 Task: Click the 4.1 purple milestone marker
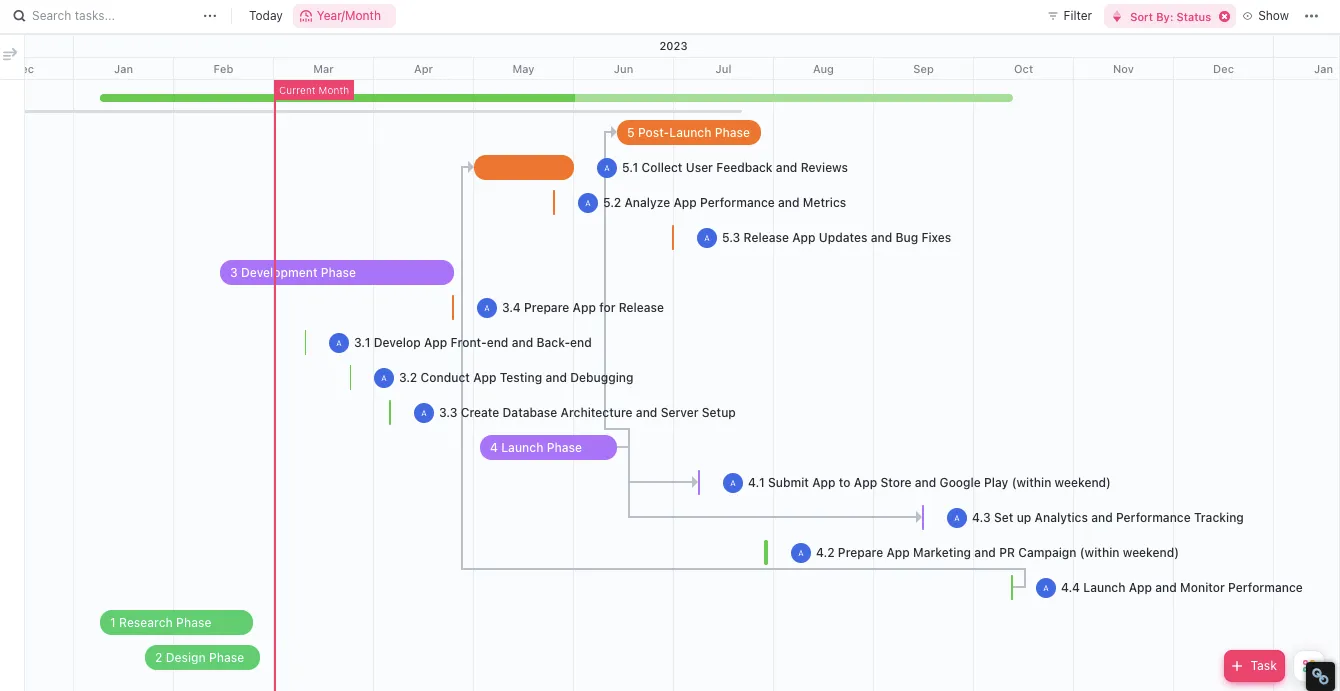click(699, 483)
